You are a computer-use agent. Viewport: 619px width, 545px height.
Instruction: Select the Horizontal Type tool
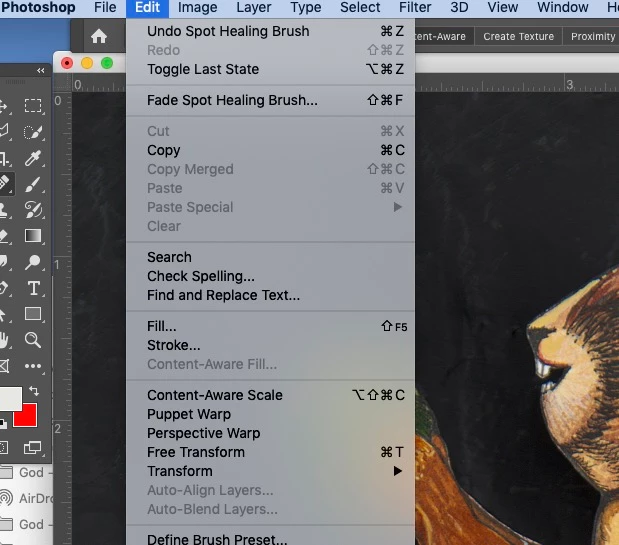click(x=34, y=288)
